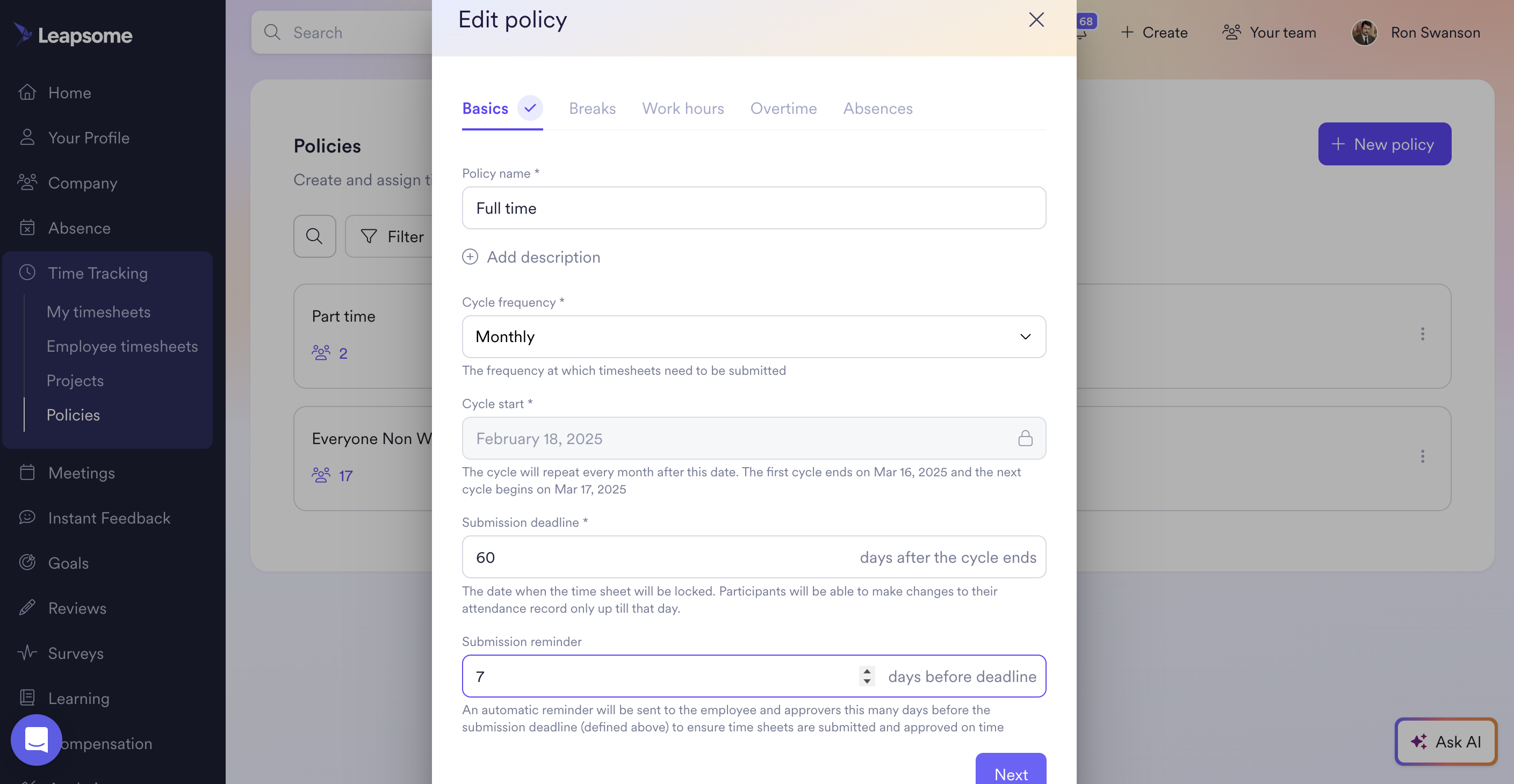Switch to the Breaks tab
1514x784 pixels.
(x=592, y=108)
